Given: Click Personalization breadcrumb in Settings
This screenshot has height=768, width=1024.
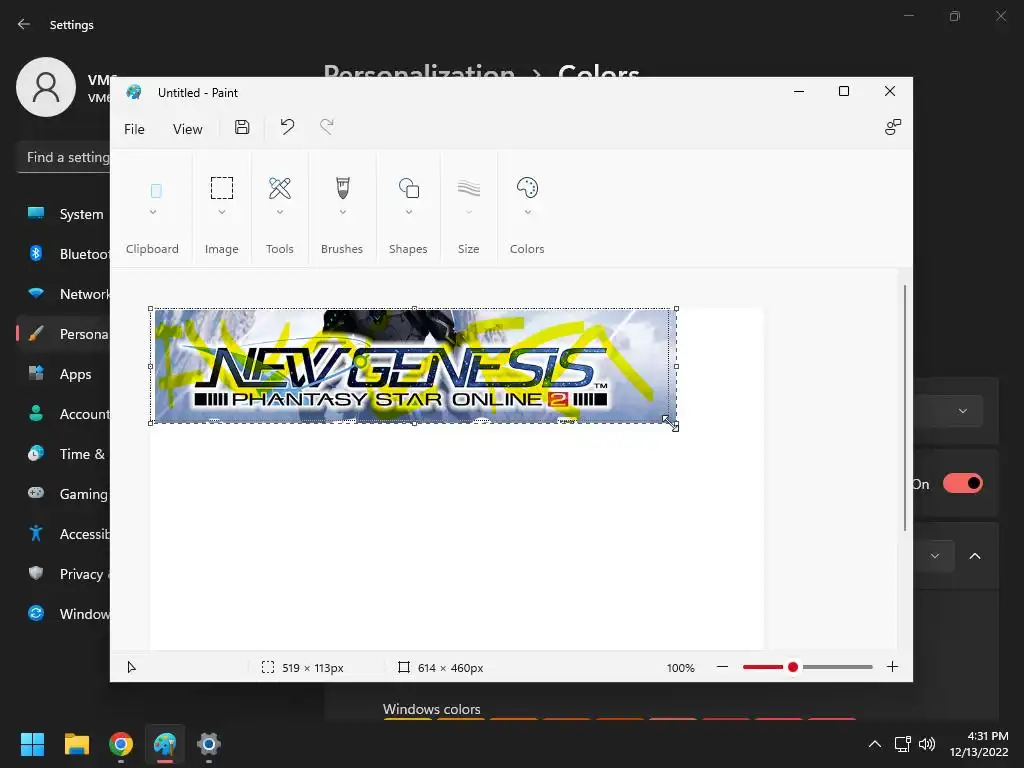Looking at the screenshot, I should coord(419,71).
